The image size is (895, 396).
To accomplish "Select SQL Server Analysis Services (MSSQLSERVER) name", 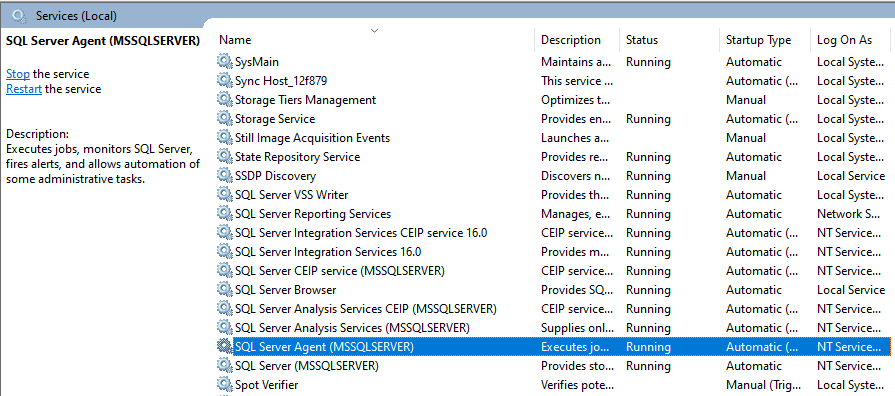I will [x=352, y=328].
